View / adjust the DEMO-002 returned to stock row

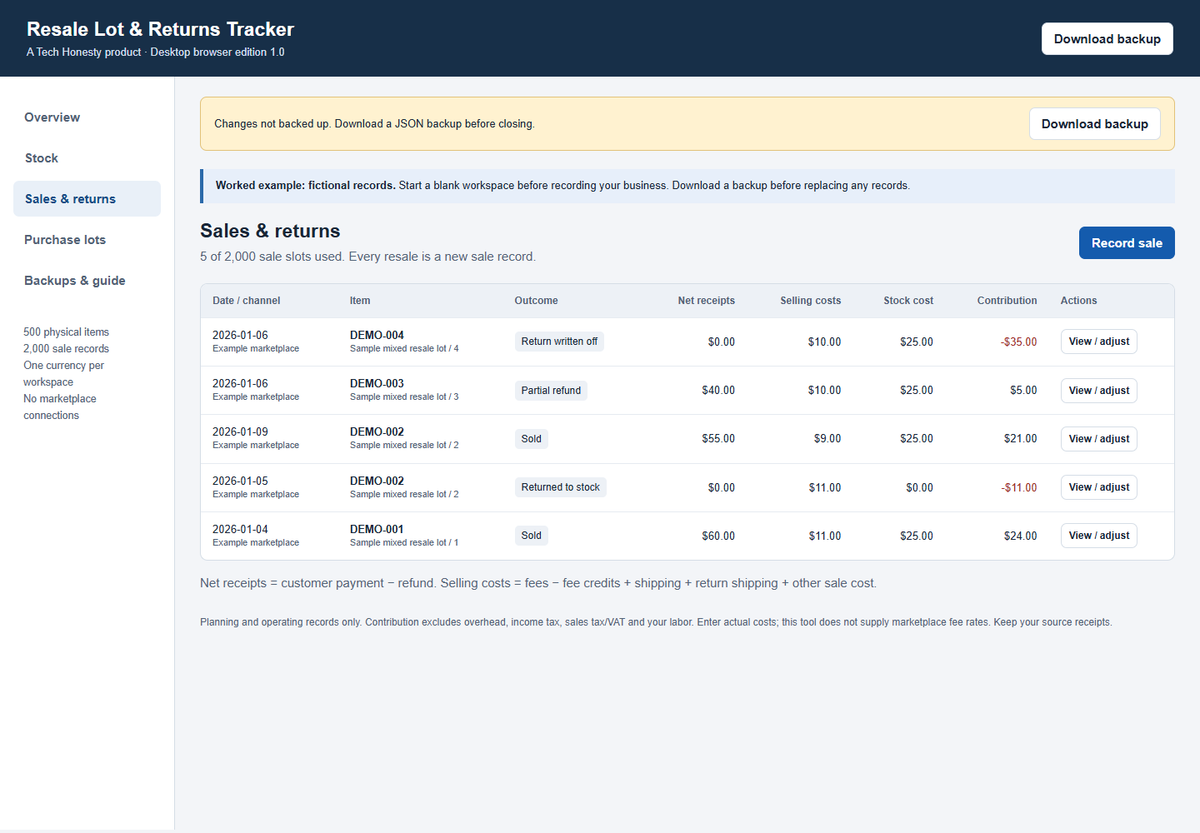[1099, 487]
